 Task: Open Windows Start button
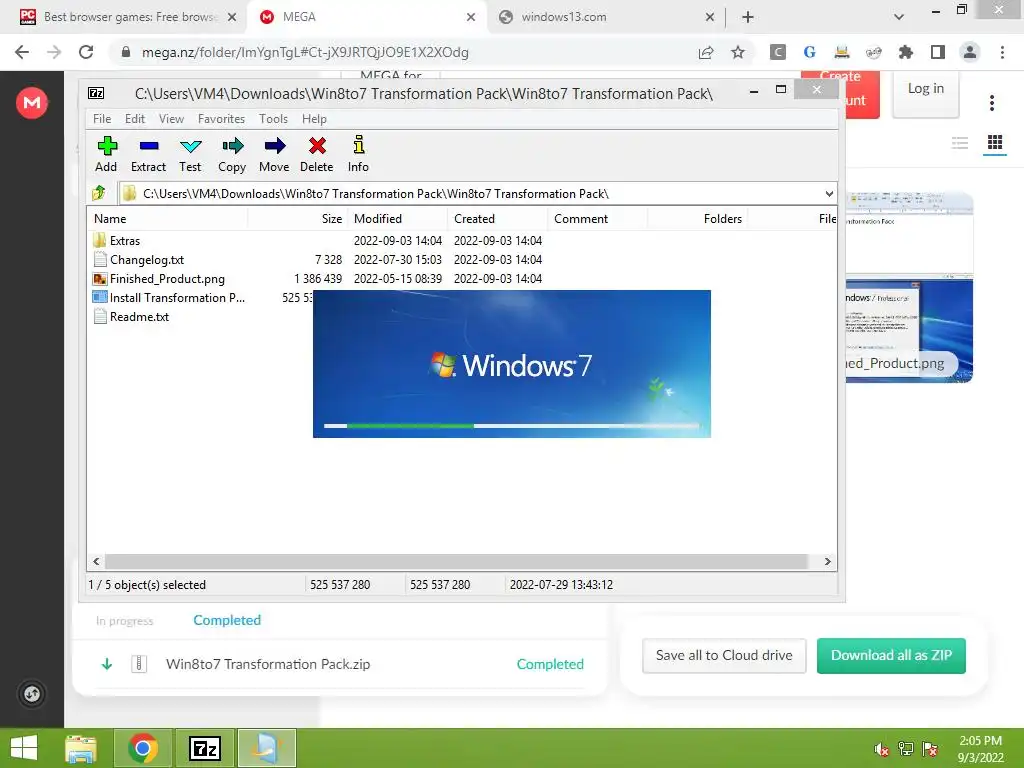24,748
